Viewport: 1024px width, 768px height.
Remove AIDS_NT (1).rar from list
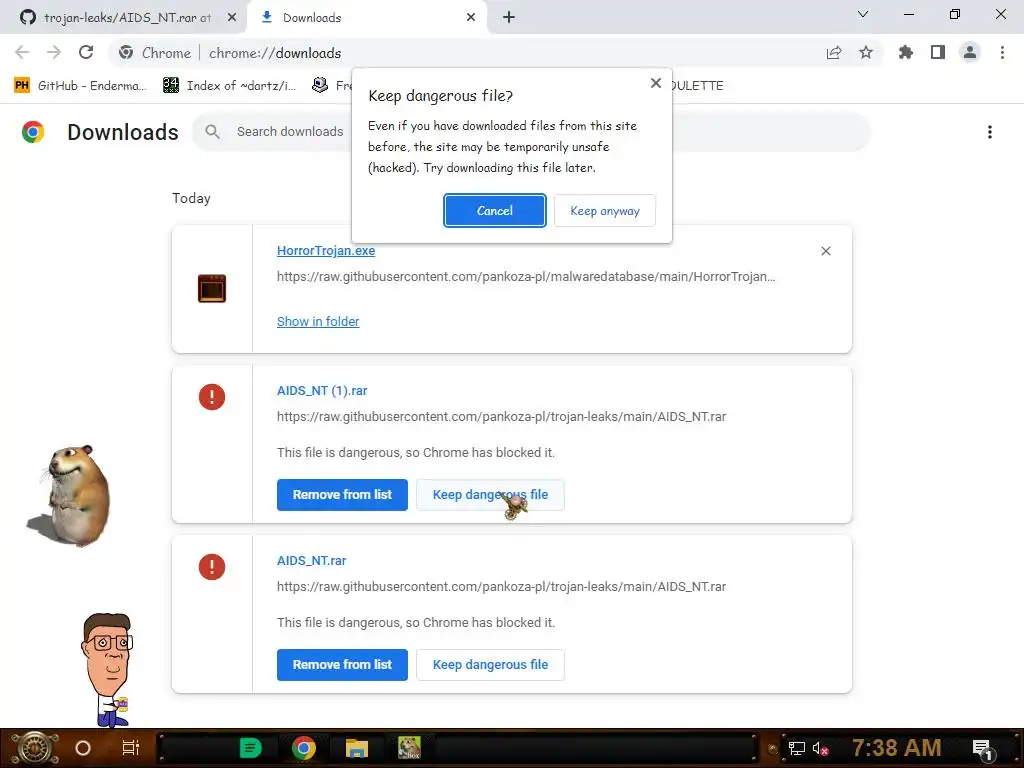pos(342,494)
